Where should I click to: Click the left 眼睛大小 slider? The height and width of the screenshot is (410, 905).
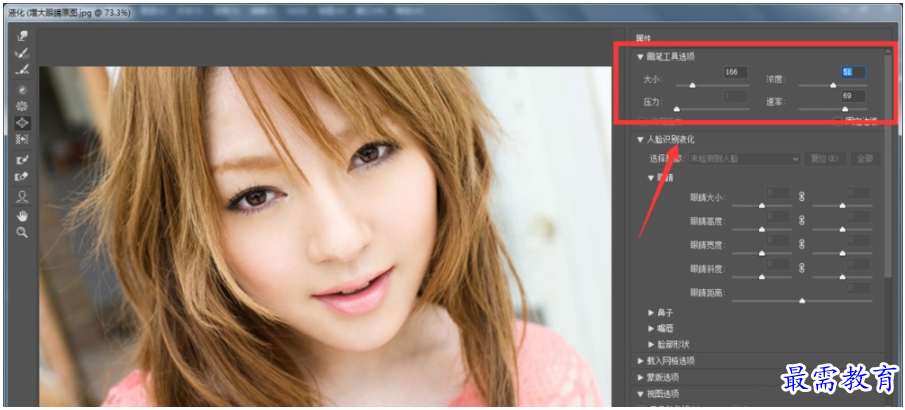pos(761,206)
